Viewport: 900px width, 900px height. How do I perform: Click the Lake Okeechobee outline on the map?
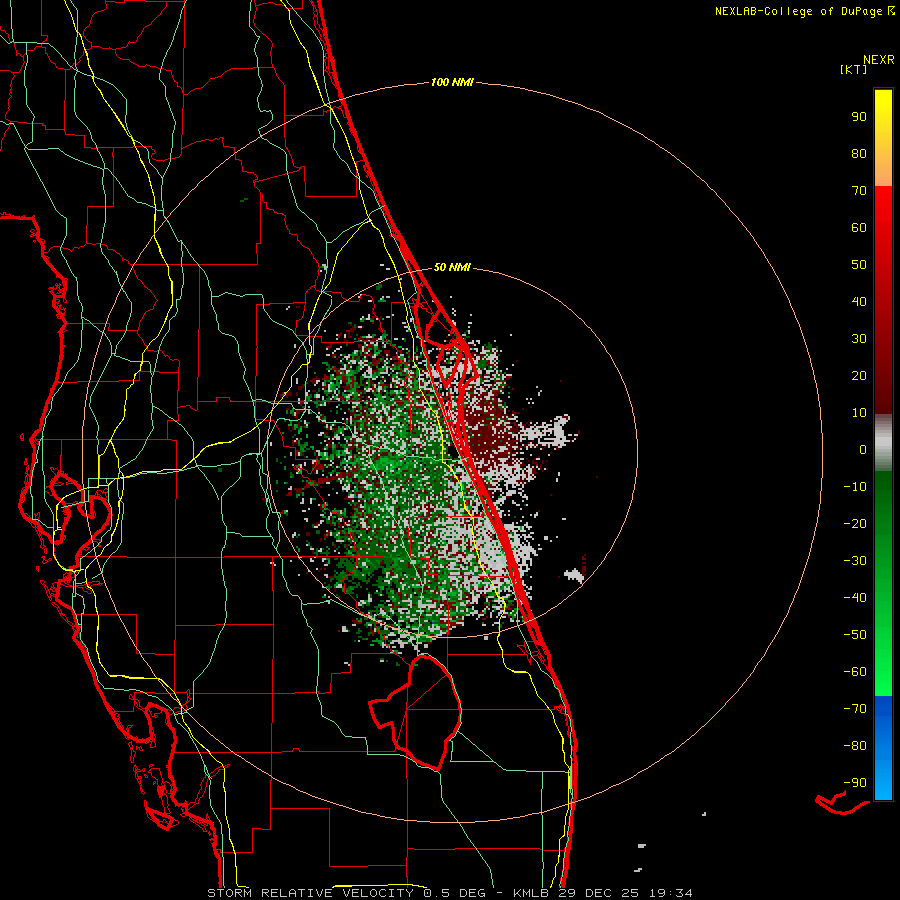(417, 712)
